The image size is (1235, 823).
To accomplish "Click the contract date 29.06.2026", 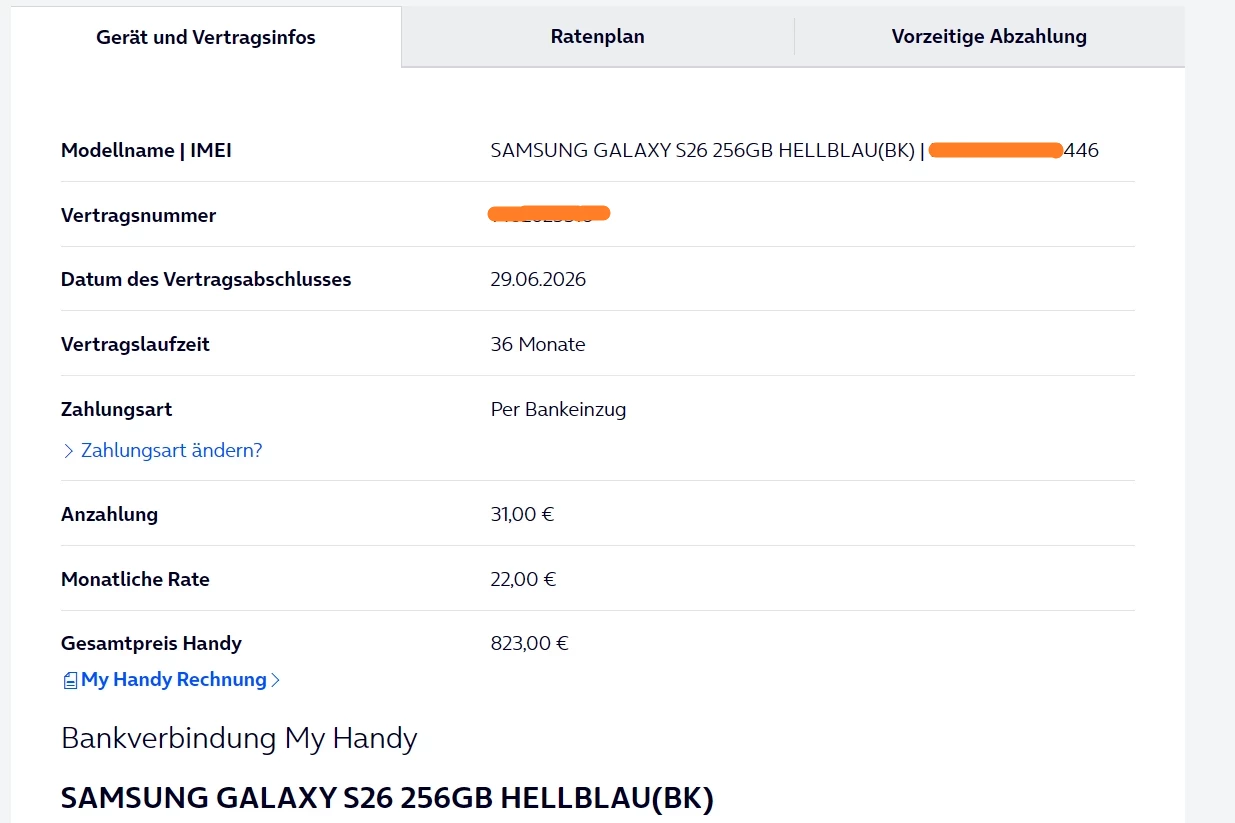I will (538, 280).
